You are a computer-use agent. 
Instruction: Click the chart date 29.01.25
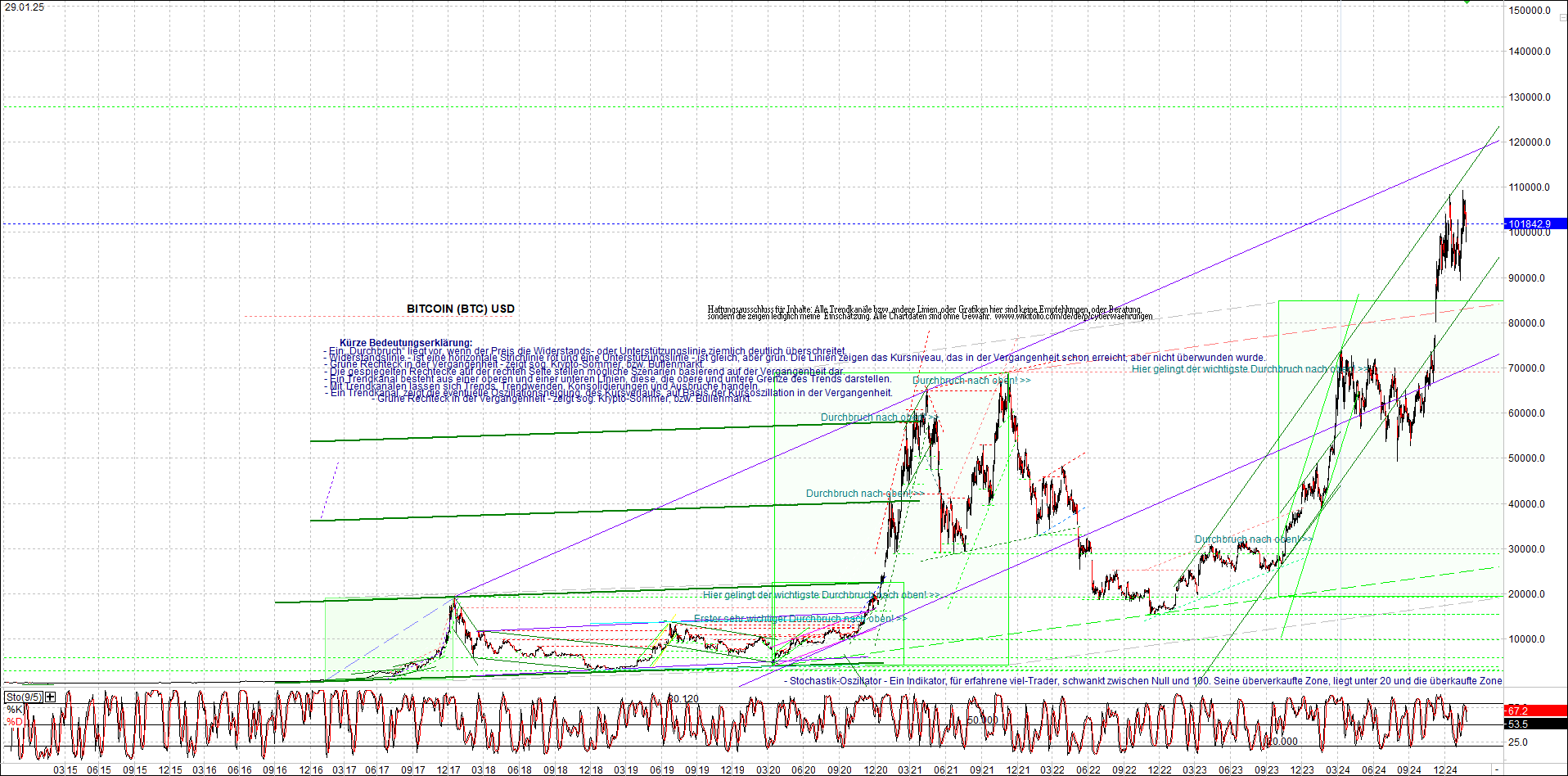coord(25,7)
